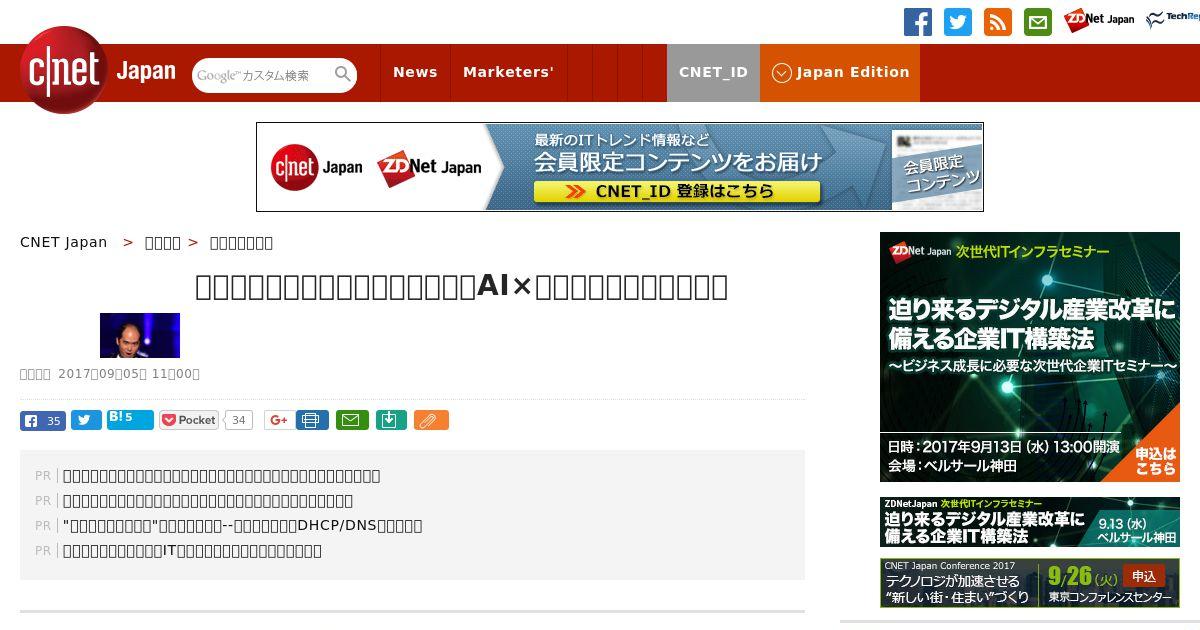Open the Twitter icon in top bar
This screenshot has width=1200, height=630.
(x=958, y=22)
